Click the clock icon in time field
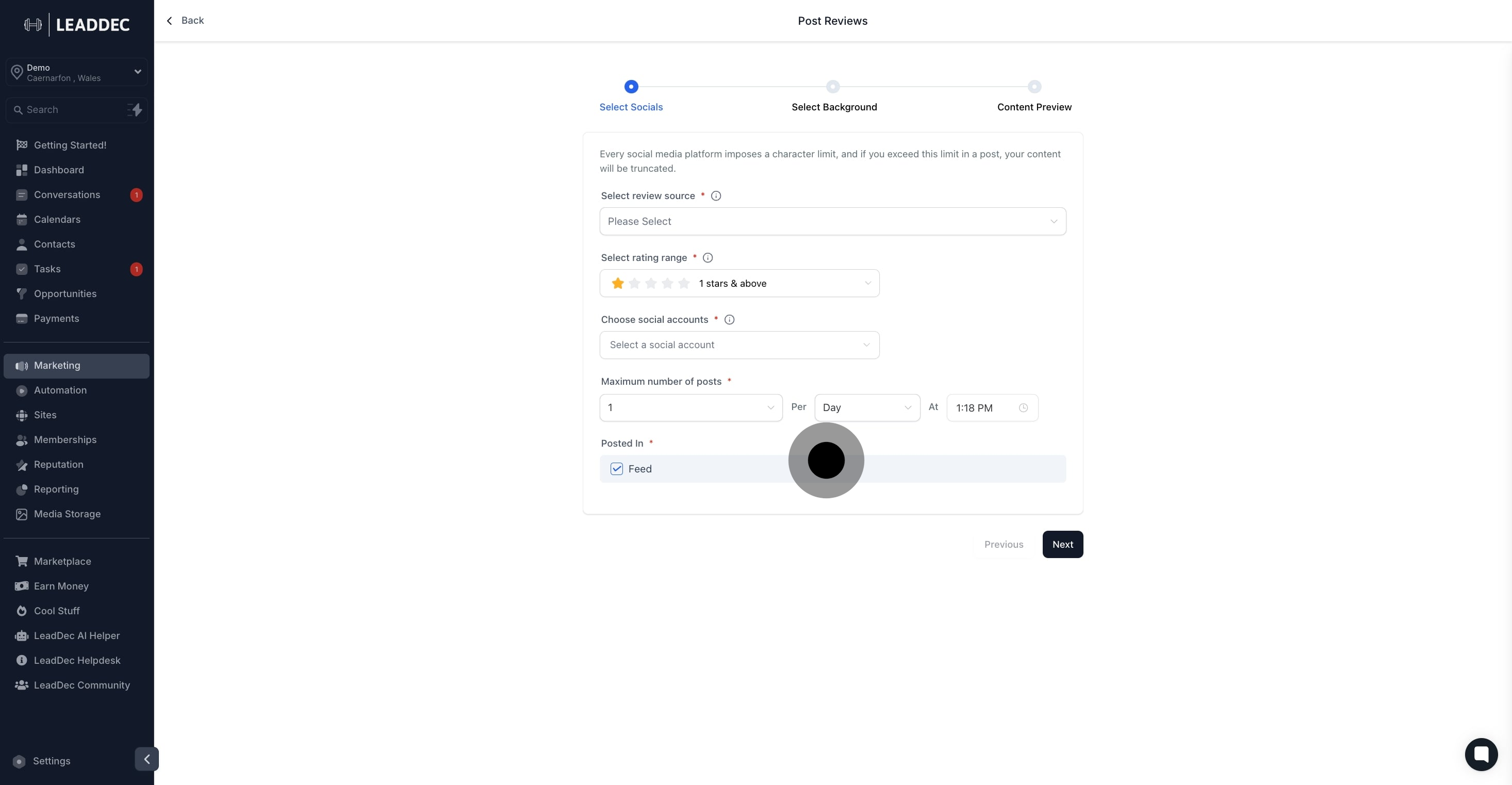The height and width of the screenshot is (785, 1512). click(x=1023, y=408)
